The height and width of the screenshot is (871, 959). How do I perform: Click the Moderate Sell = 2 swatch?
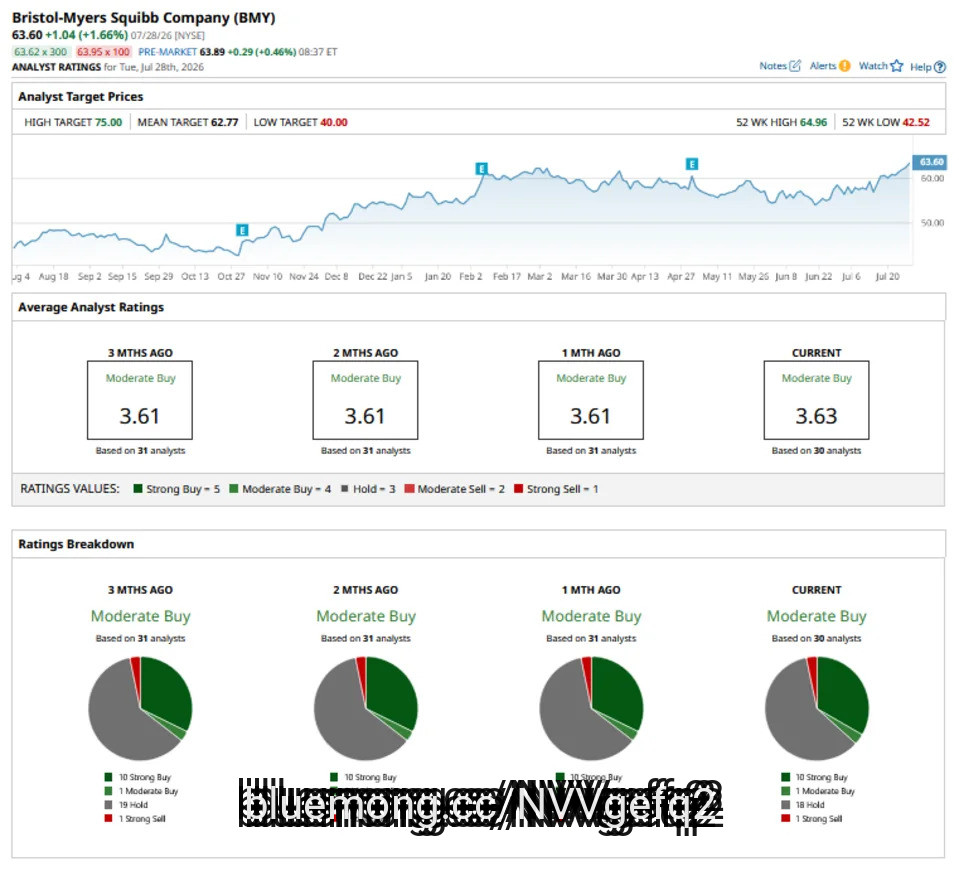click(409, 488)
